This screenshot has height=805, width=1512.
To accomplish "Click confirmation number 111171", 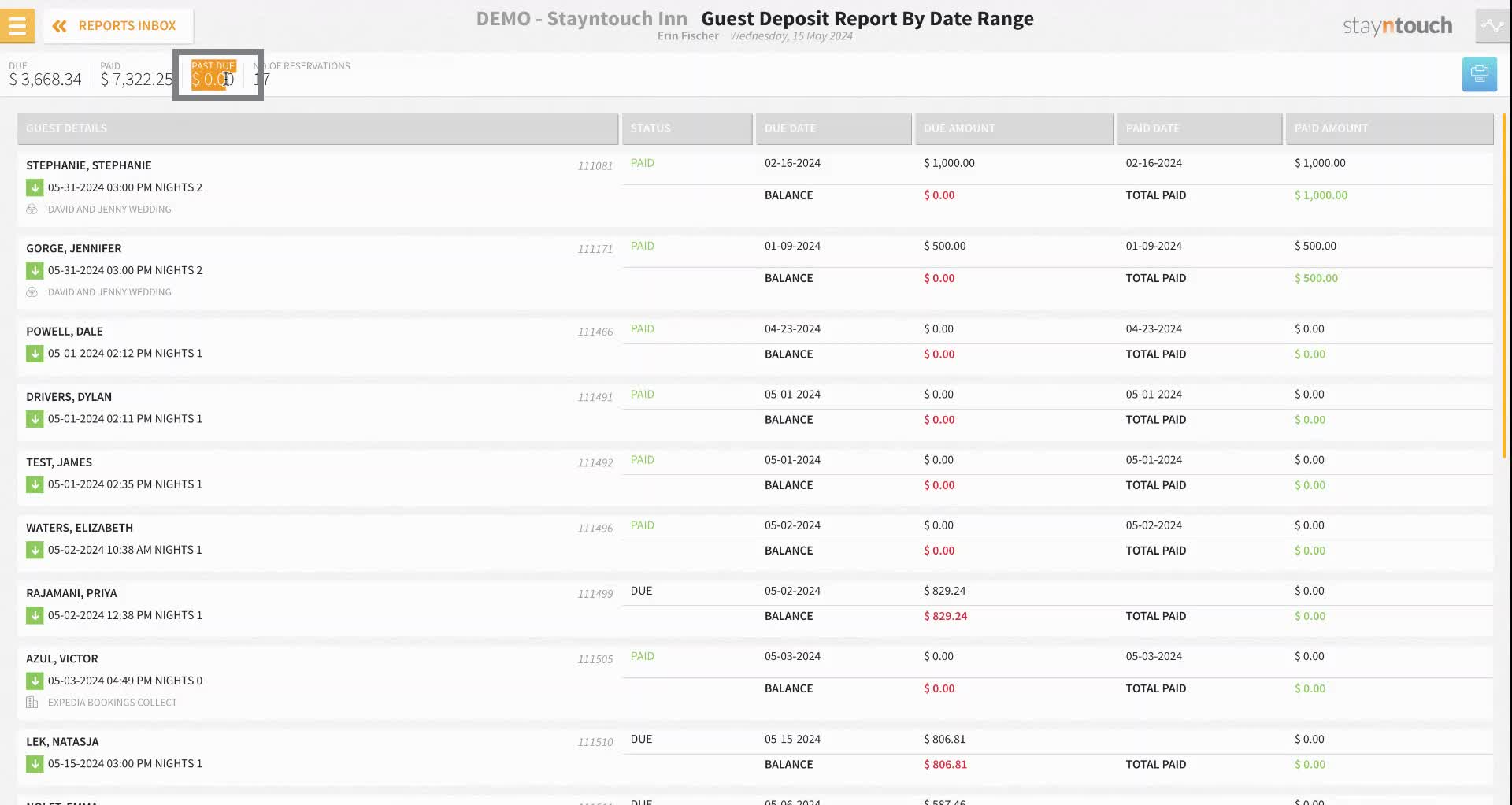I will pos(595,249).
